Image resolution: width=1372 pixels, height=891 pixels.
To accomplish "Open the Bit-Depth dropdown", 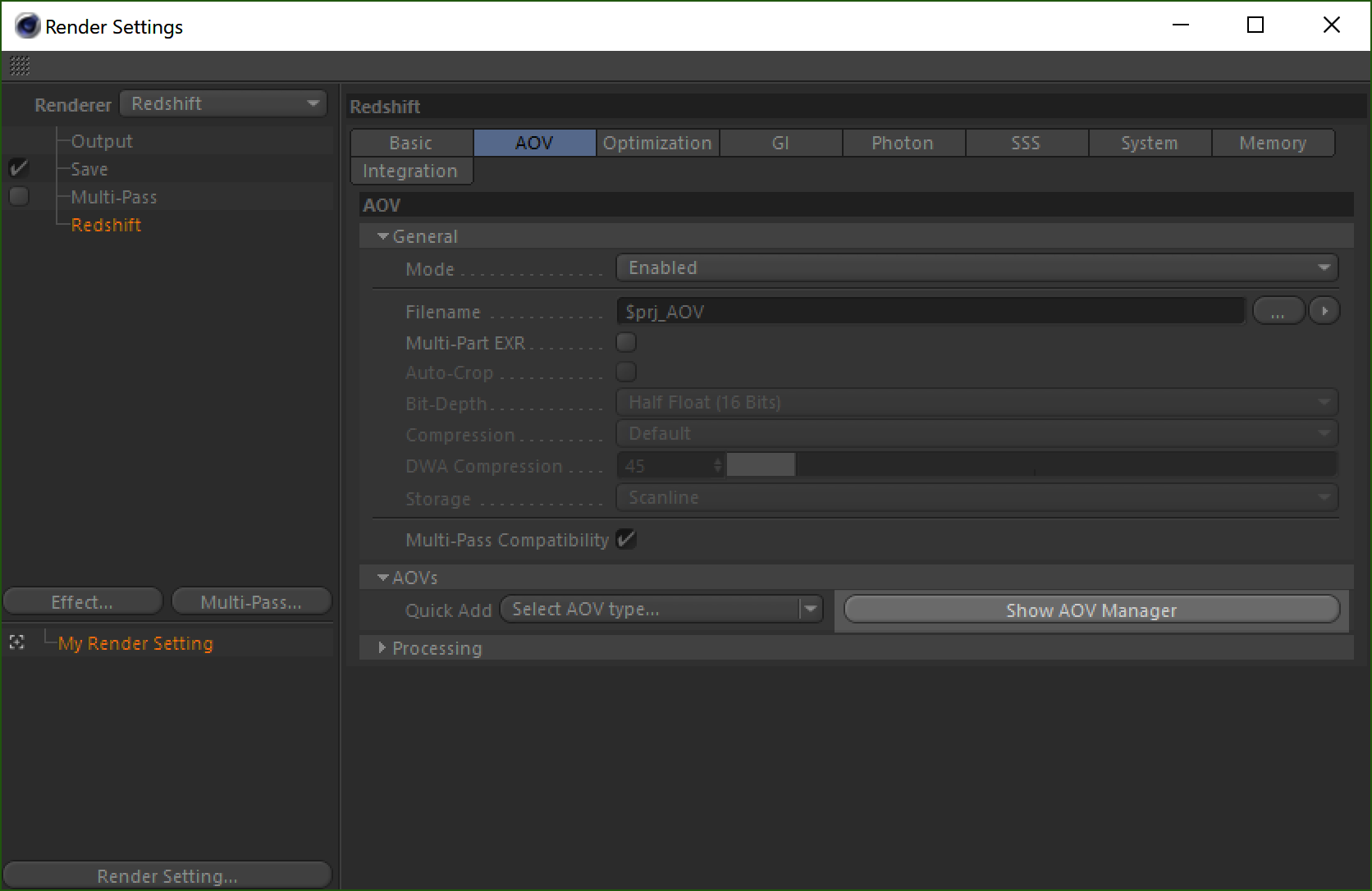I will pos(976,402).
